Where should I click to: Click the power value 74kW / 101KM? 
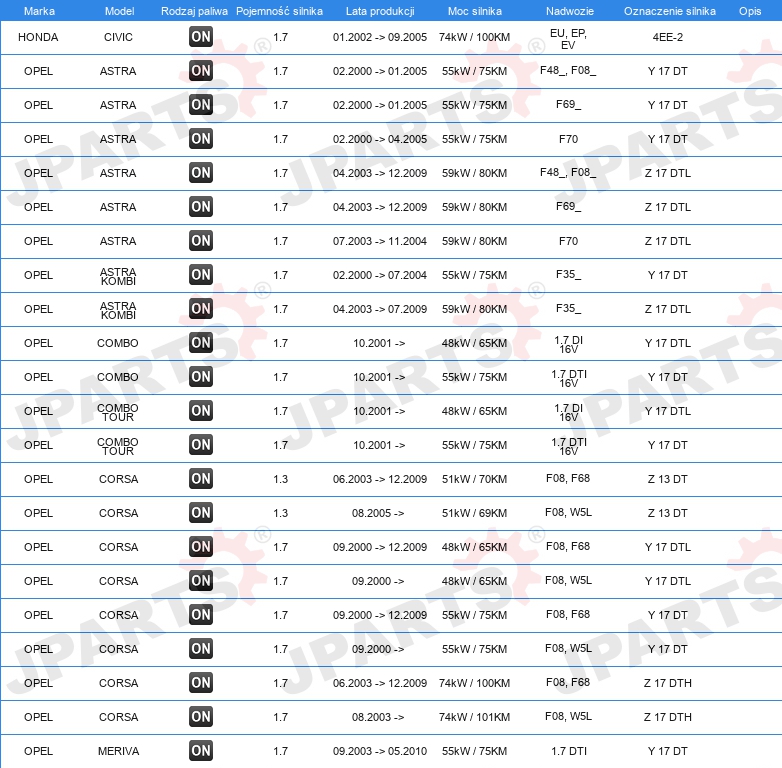[x=474, y=717]
